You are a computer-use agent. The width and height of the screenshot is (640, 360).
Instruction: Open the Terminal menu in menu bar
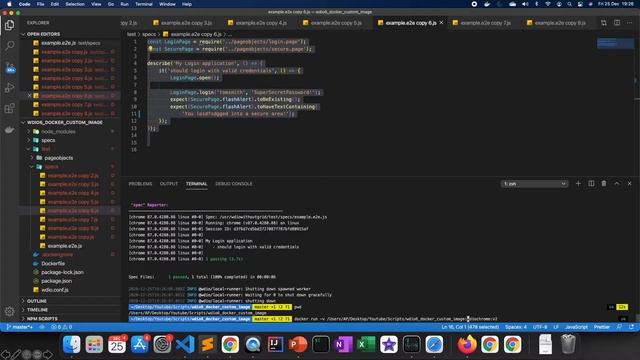coord(144,4)
